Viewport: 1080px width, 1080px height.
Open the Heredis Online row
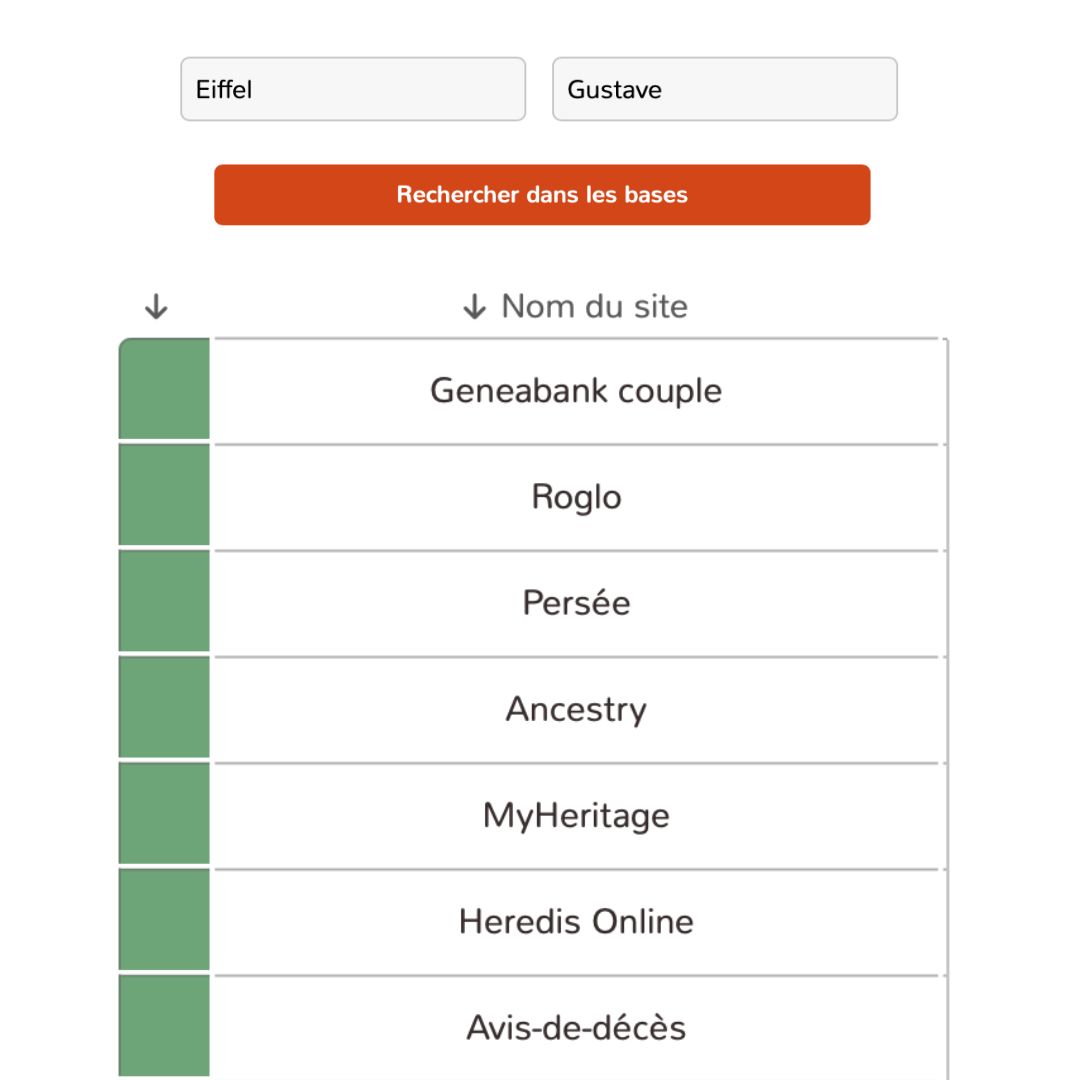click(x=576, y=922)
